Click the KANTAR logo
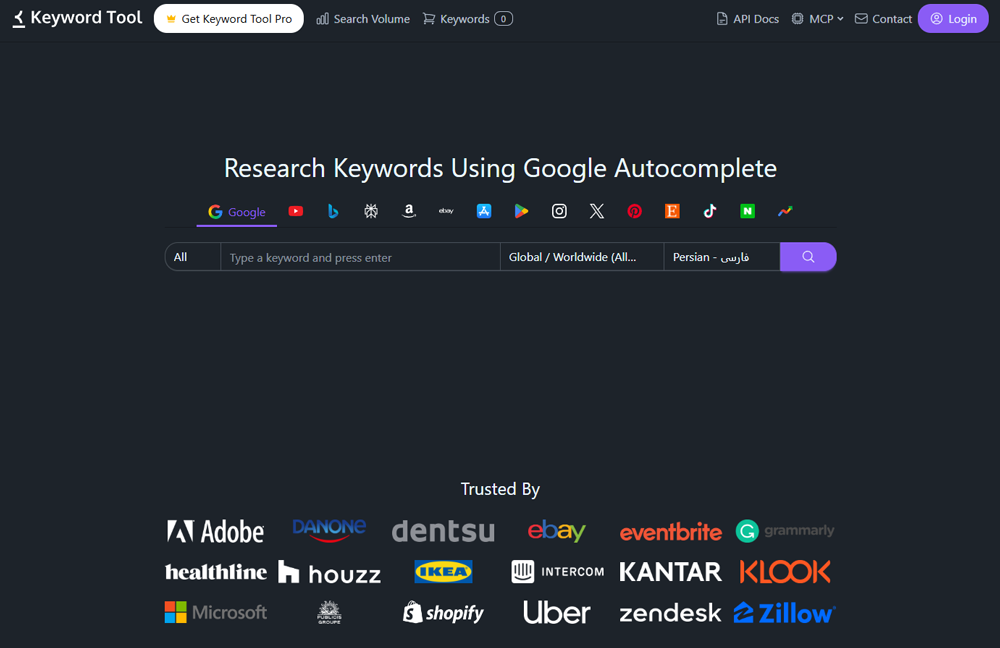 671,571
